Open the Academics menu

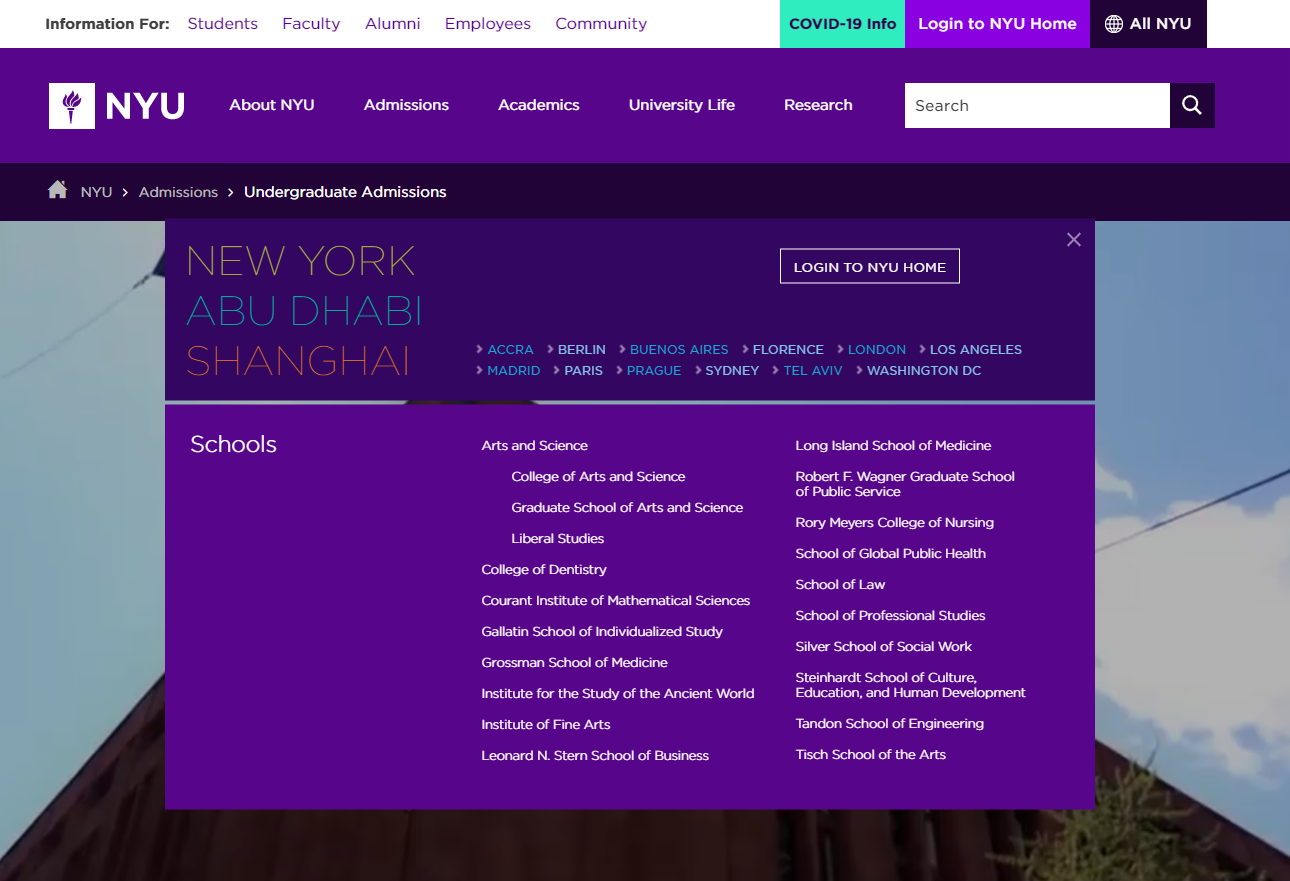[539, 105]
